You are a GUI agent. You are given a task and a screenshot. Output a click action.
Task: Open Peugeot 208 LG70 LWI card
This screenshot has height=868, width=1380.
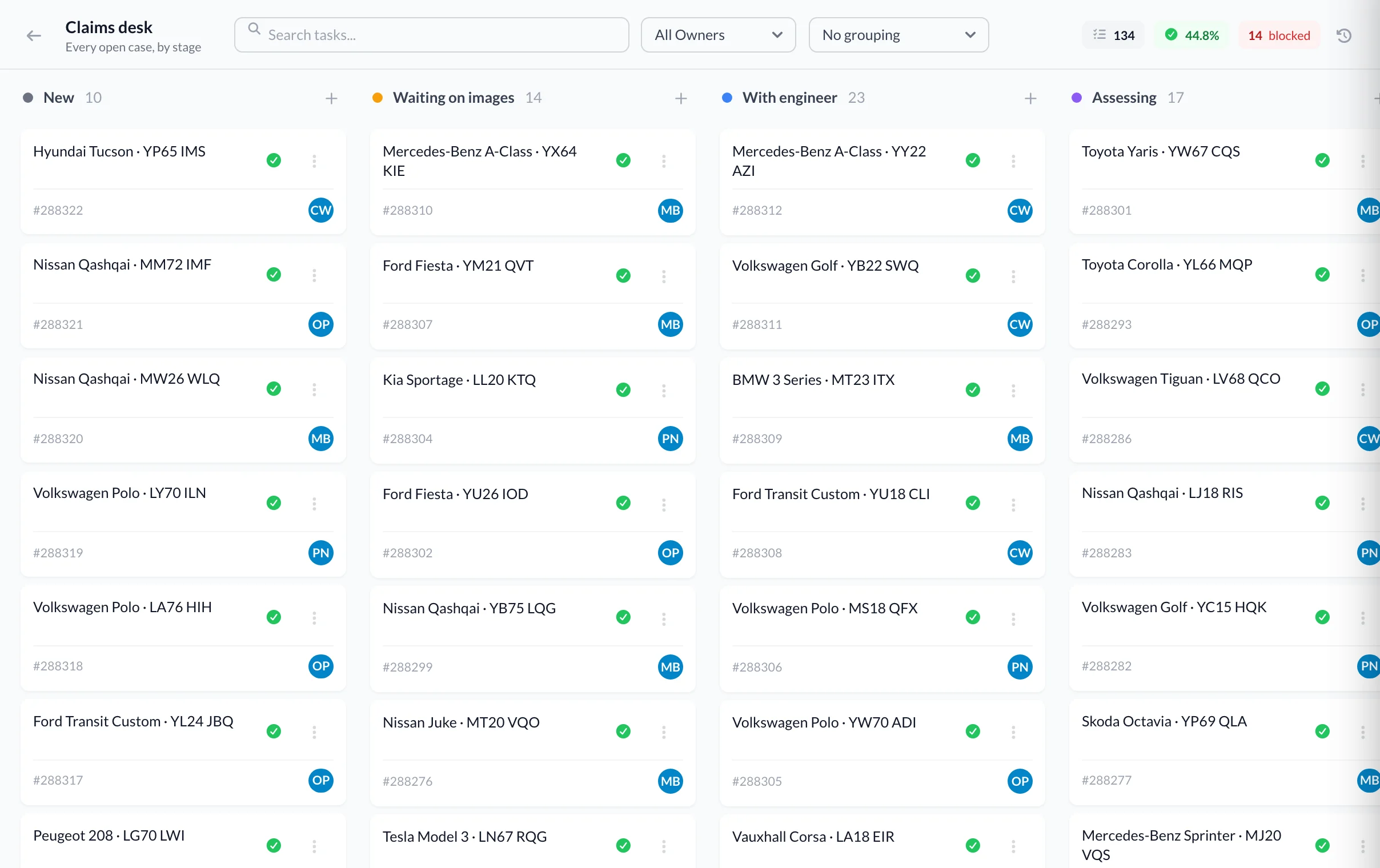(183, 841)
